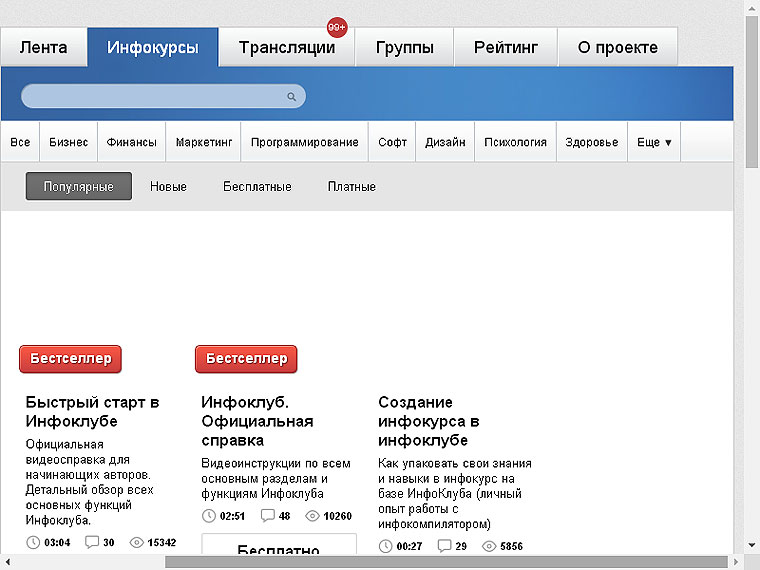Viewport: 760px width, 570px height.
Task: Filter by Новые courses
Action: coord(168,186)
